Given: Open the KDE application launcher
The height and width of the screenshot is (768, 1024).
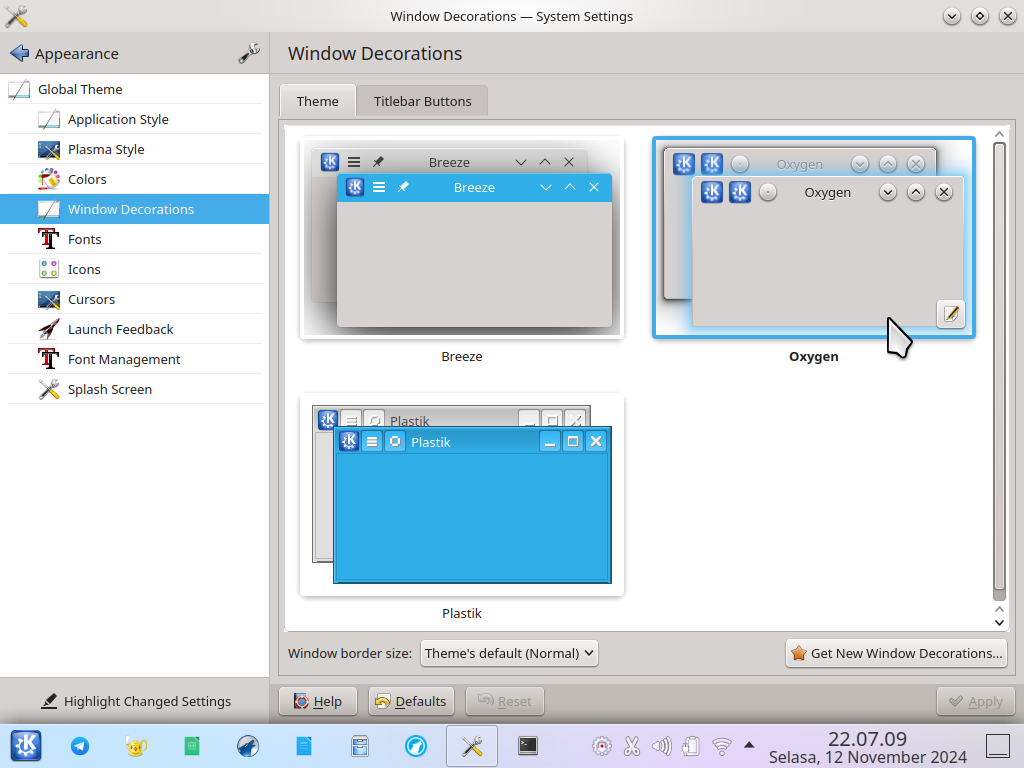Looking at the screenshot, I should click(26, 746).
